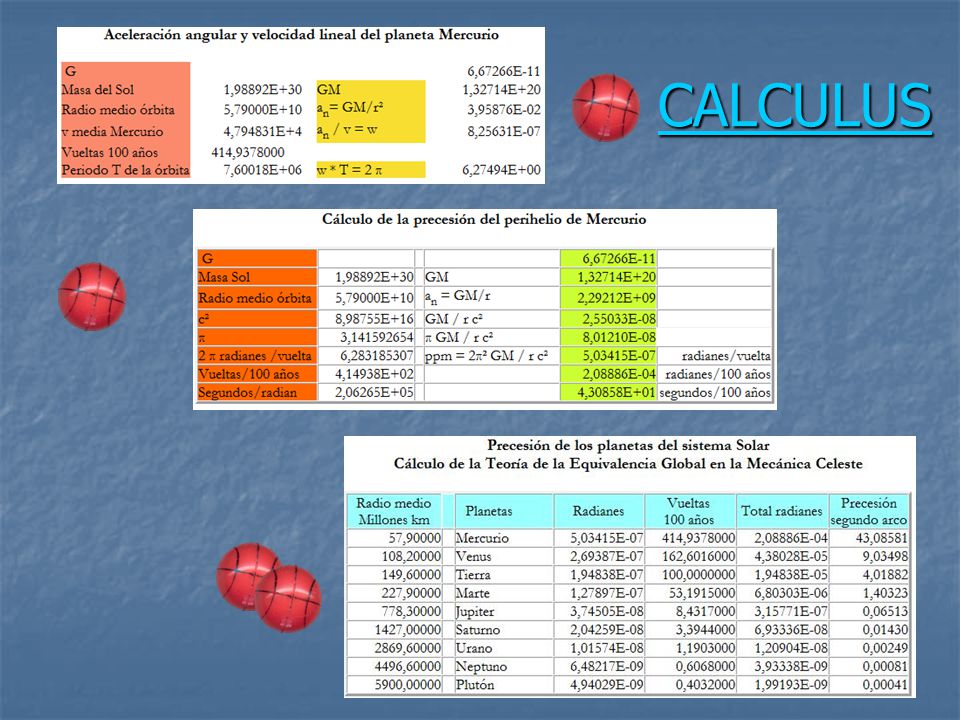
Task: Select the title 'Aceleración angular y velocidad lineal del planeta Mercurio'
Action: (301, 35)
